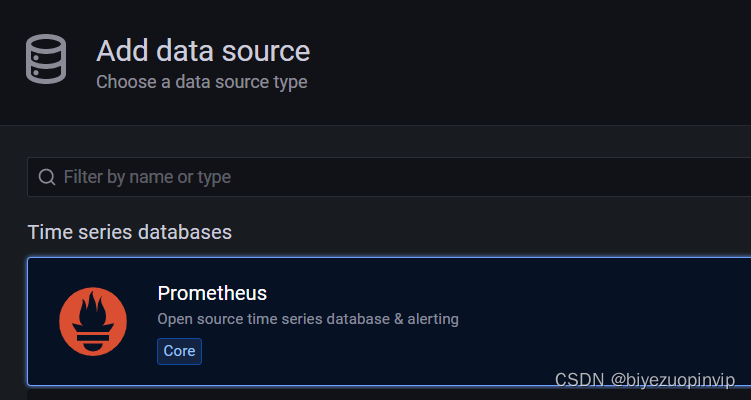Image resolution: width=751 pixels, height=400 pixels.
Task: Click the placeholder text 'Filter by name'
Action: coord(118,177)
